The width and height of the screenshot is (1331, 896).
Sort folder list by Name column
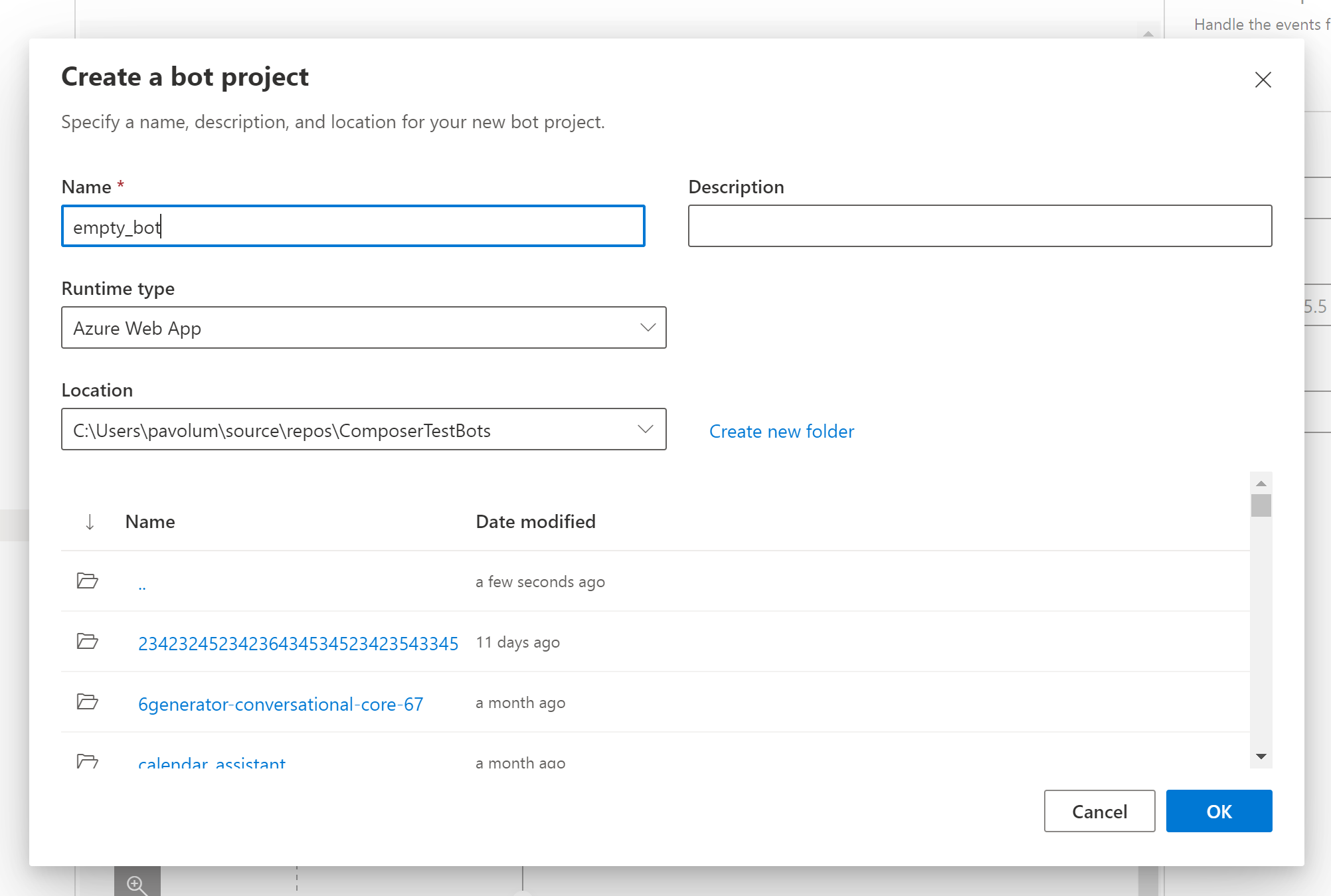150,522
